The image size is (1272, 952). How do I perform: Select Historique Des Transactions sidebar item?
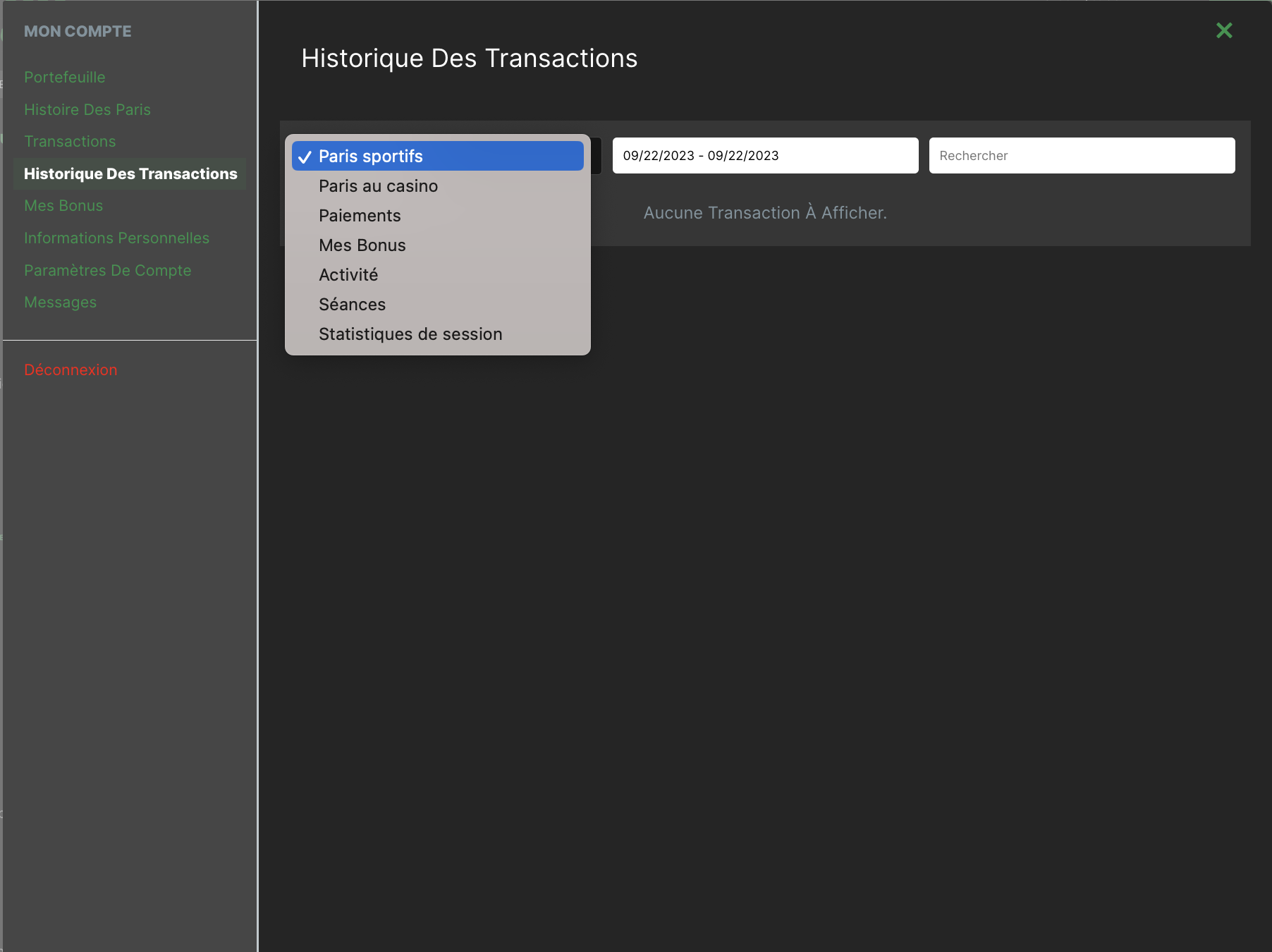coord(130,174)
